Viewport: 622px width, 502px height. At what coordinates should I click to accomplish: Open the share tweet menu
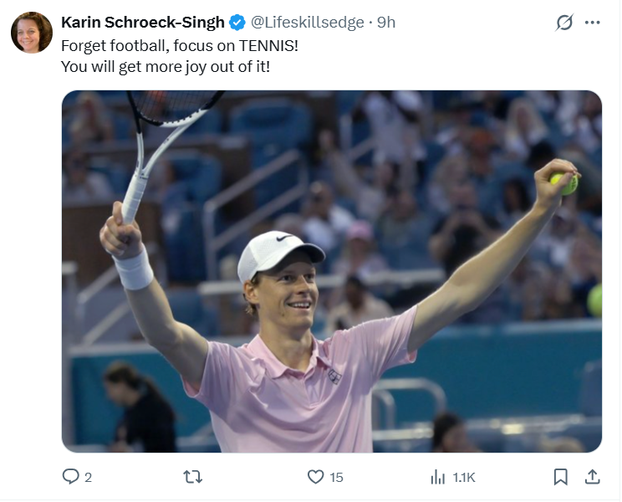tap(592, 477)
